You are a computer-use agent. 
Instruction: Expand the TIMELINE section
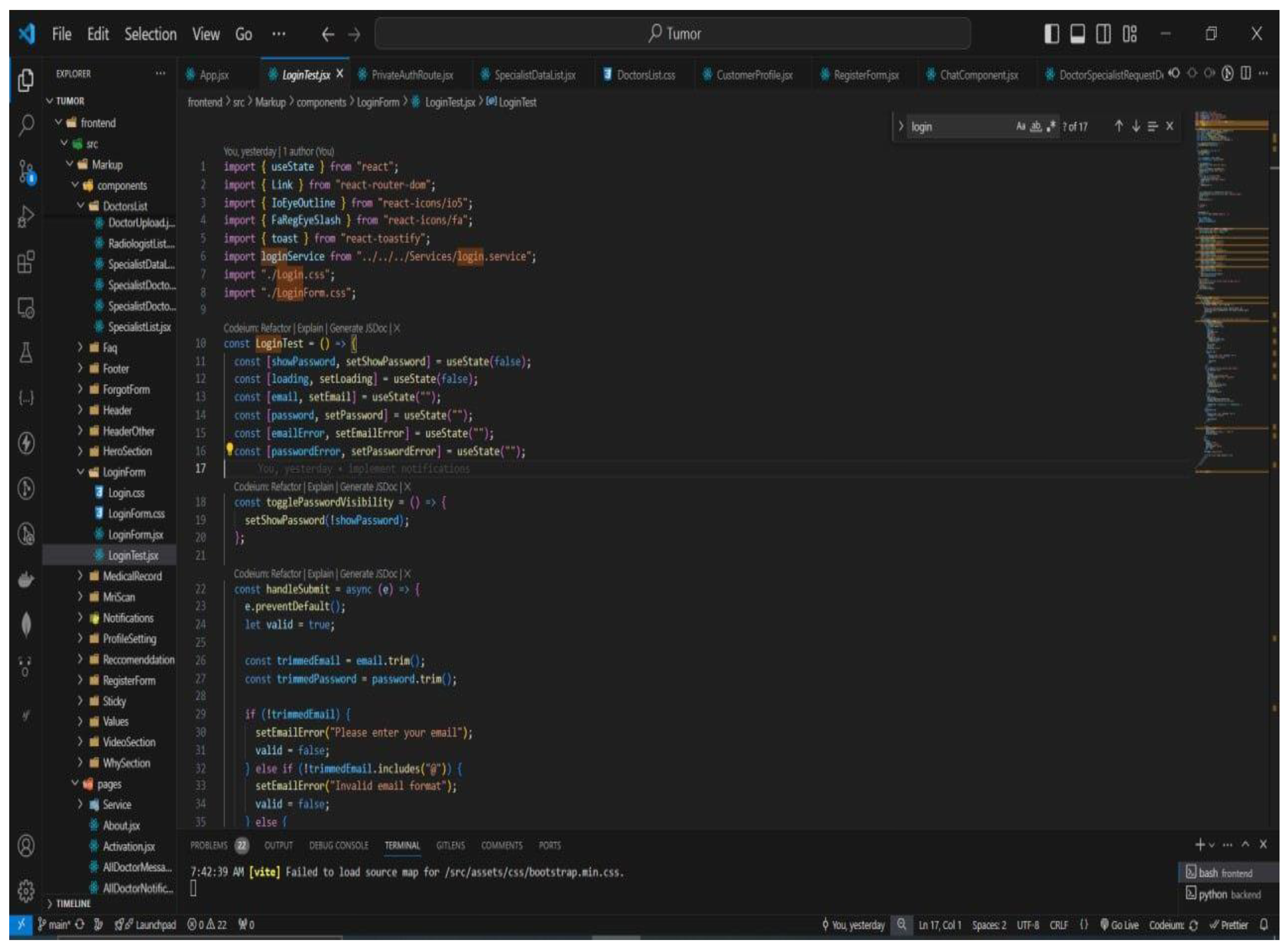coord(73,904)
